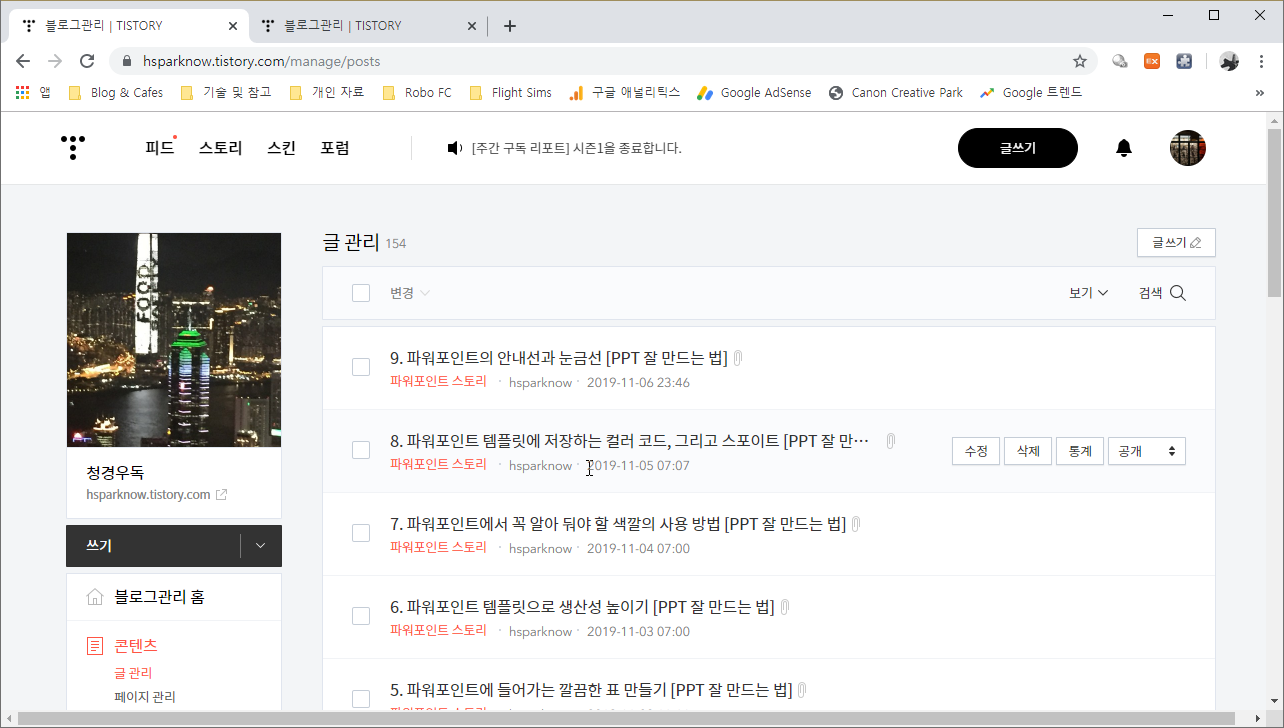Open 포럼 menu

334,148
